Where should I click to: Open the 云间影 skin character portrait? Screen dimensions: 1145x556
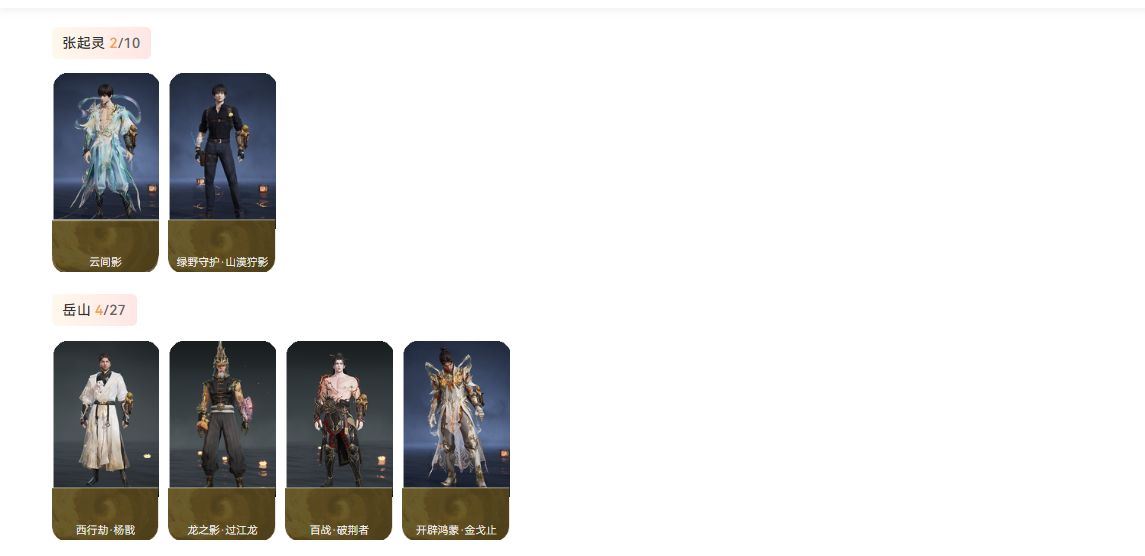click(x=106, y=146)
